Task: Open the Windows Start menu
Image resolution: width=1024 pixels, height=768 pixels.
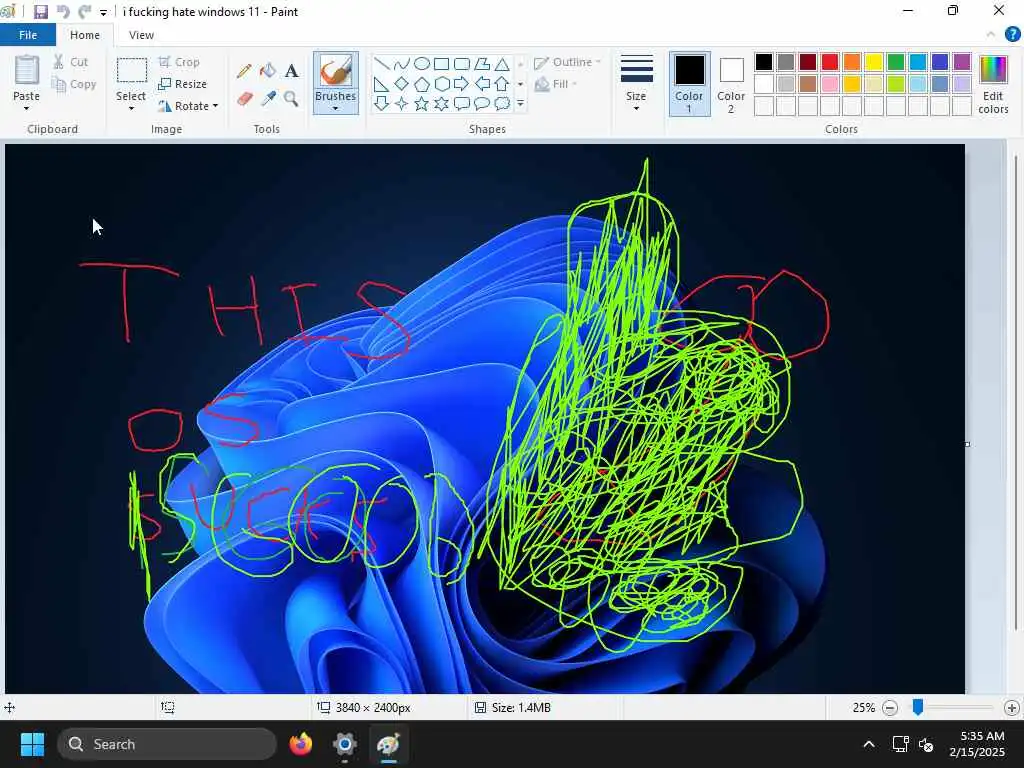Action: (32, 744)
